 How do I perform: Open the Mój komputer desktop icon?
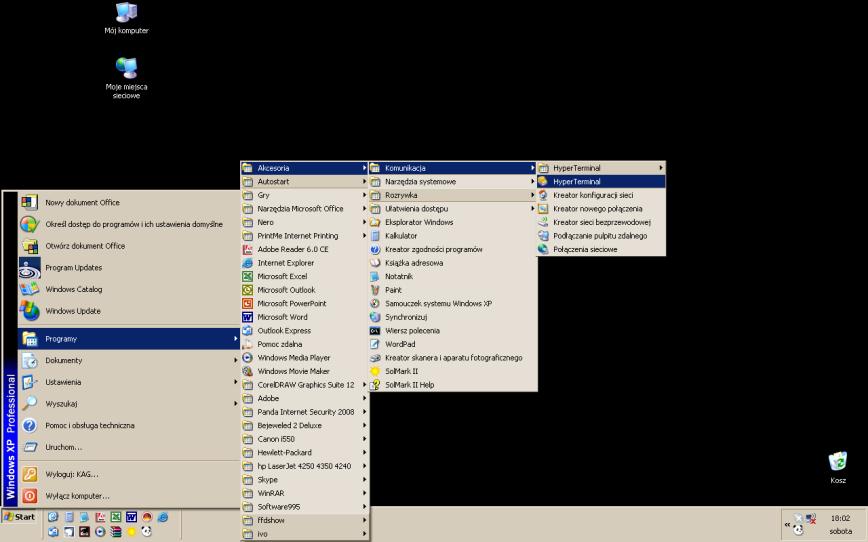pyautogui.click(x=126, y=19)
